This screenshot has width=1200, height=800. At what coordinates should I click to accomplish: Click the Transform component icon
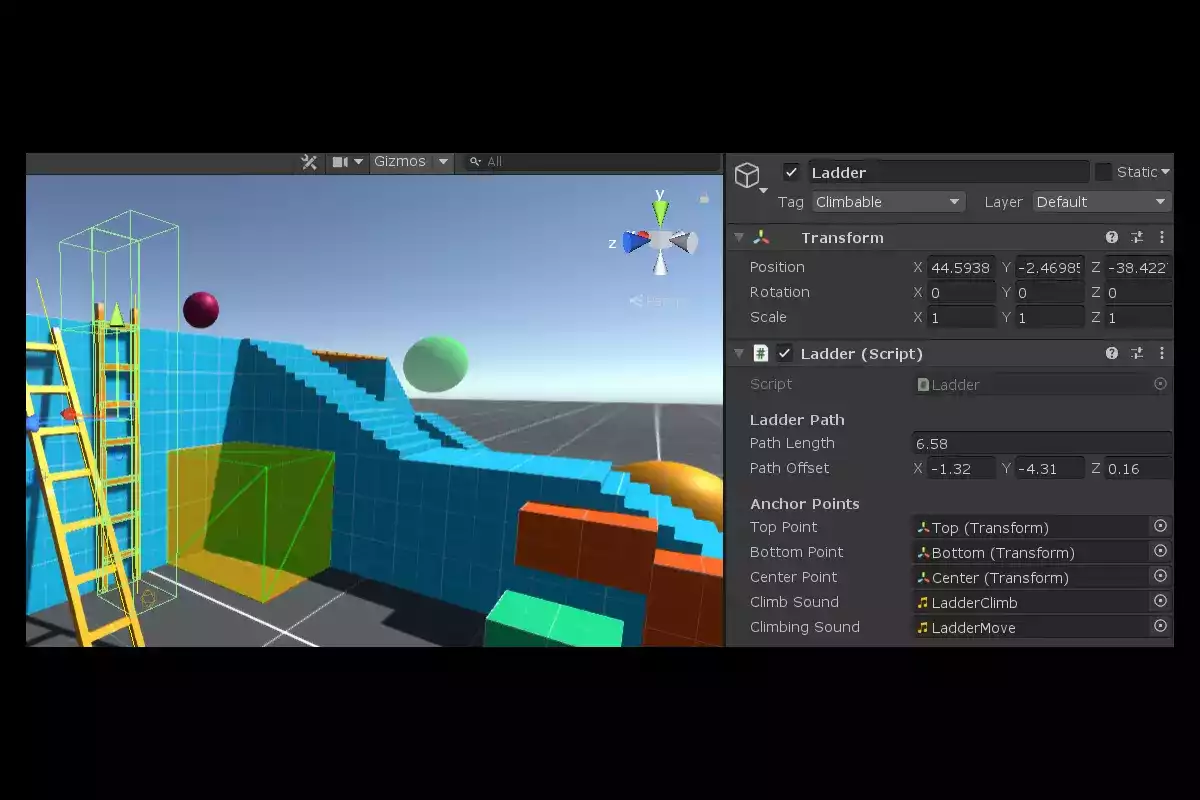point(762,238)
